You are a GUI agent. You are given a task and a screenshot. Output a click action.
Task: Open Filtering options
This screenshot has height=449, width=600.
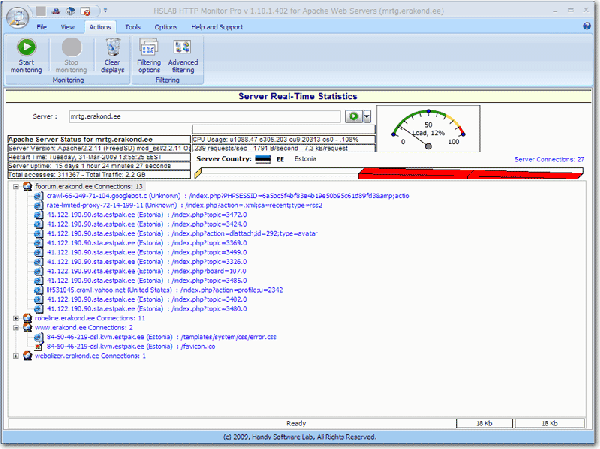point(148,47)
